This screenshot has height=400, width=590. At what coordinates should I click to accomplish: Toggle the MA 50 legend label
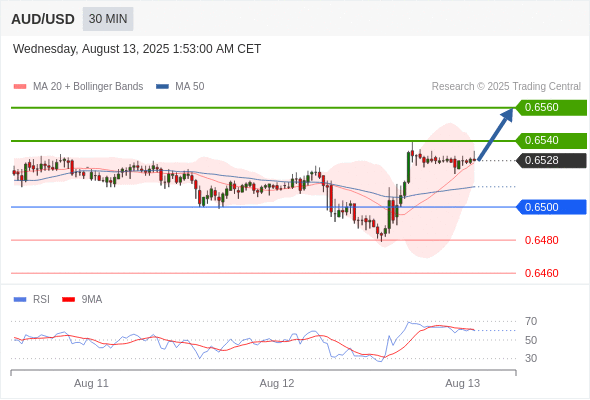click(190, 87)
